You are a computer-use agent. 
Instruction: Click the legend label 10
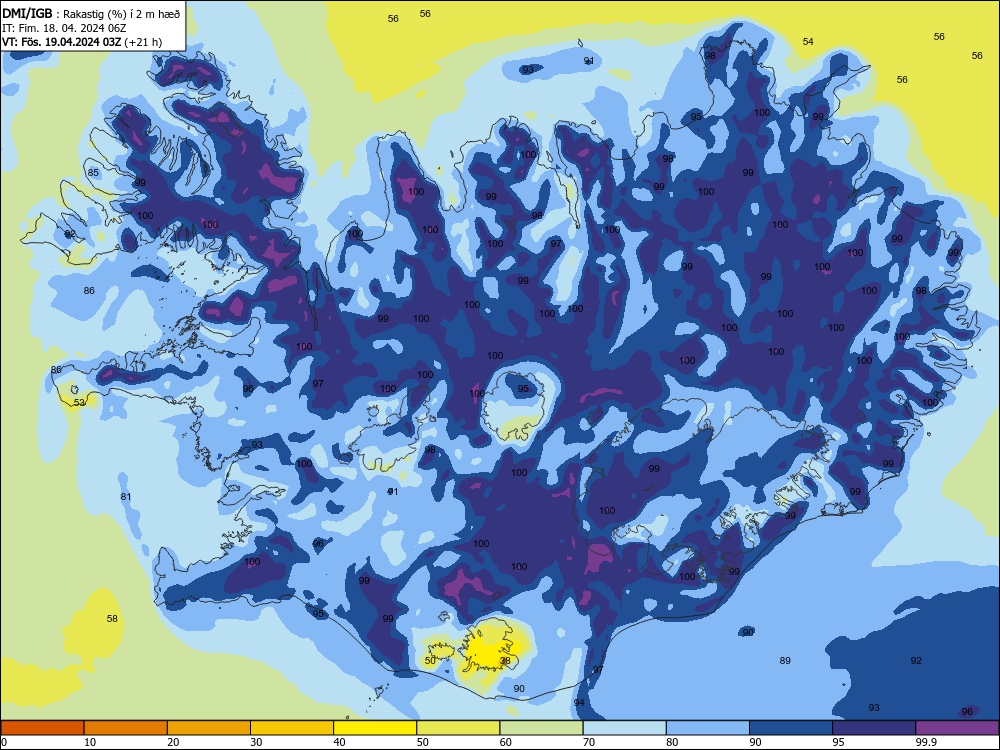coord(90,742)
